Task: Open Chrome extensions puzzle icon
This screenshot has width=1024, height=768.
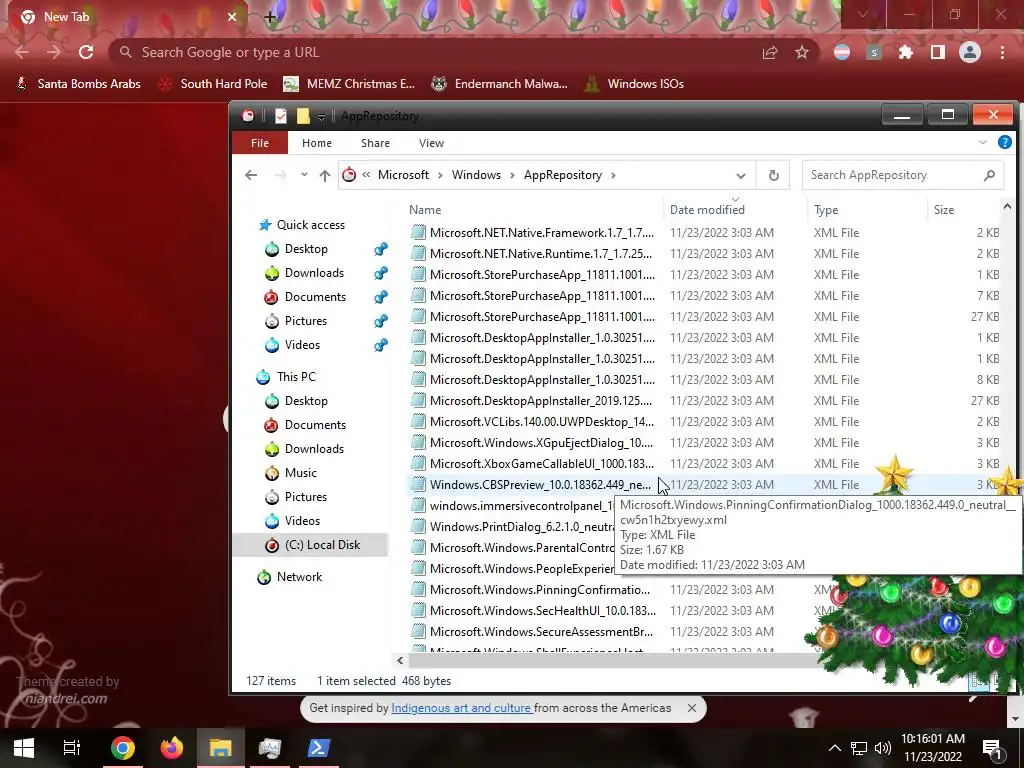Action: click(x=906, y=52)
